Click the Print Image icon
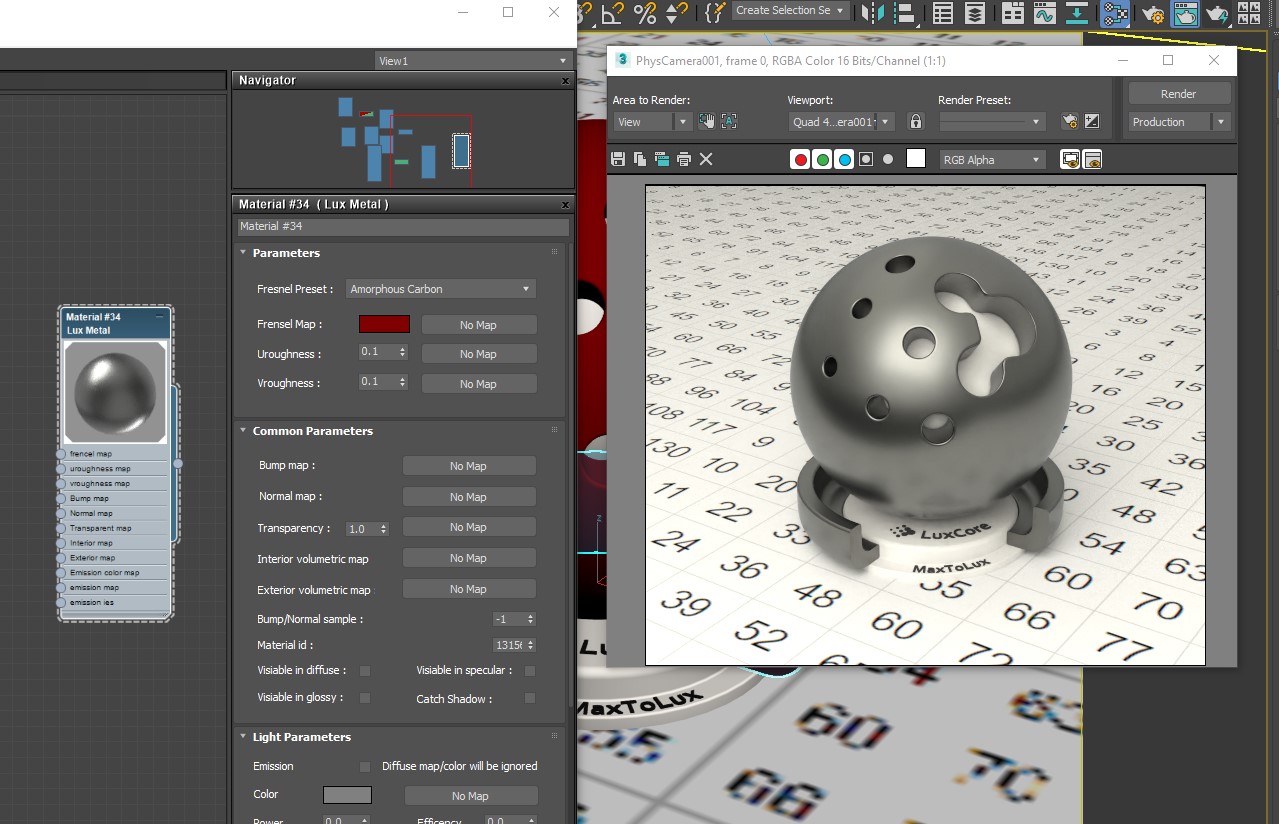The width and height of the screenshot is (1279, 824). [684, 159]
